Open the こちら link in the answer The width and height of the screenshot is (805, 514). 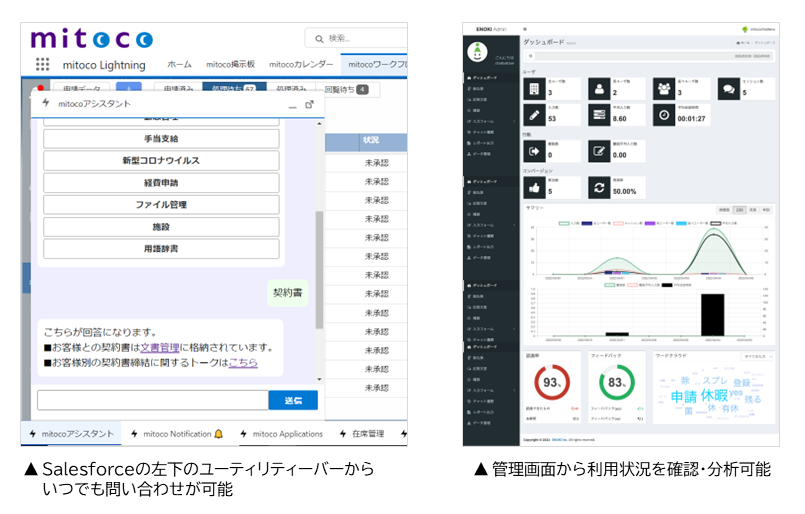coord(243,363)
